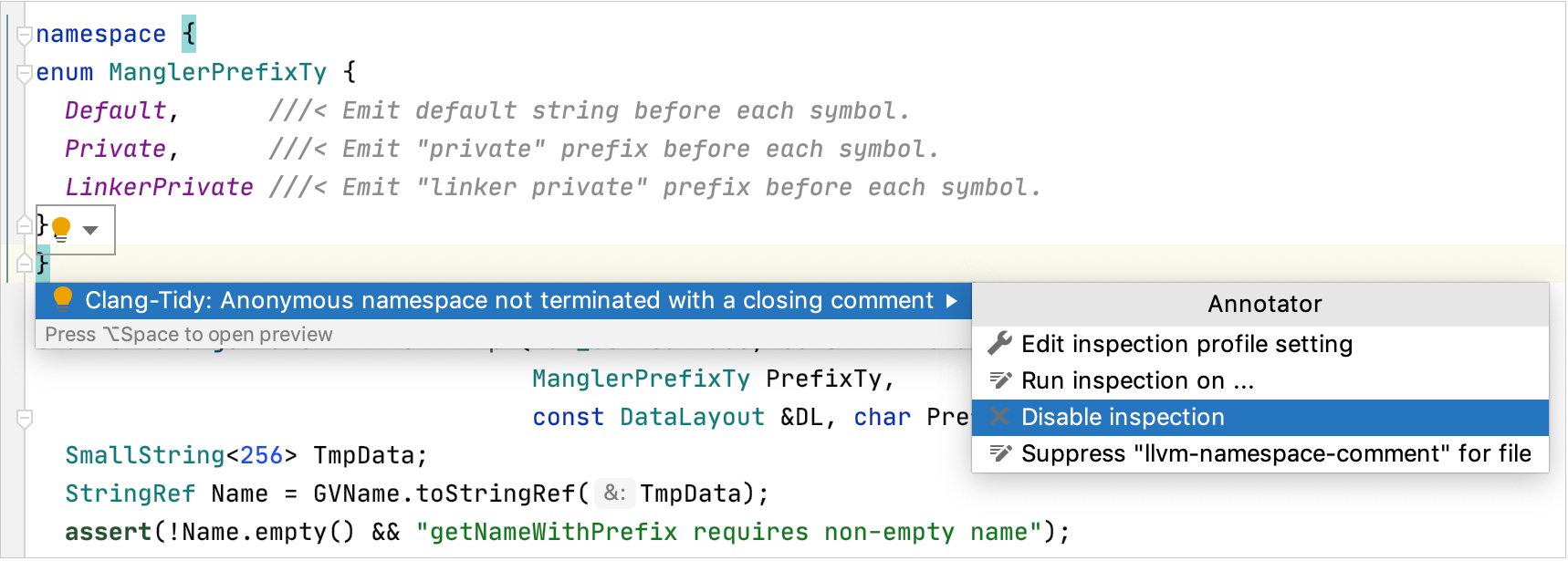Expand the Clang-Tidy message via its arrow

tap(952, 300)
